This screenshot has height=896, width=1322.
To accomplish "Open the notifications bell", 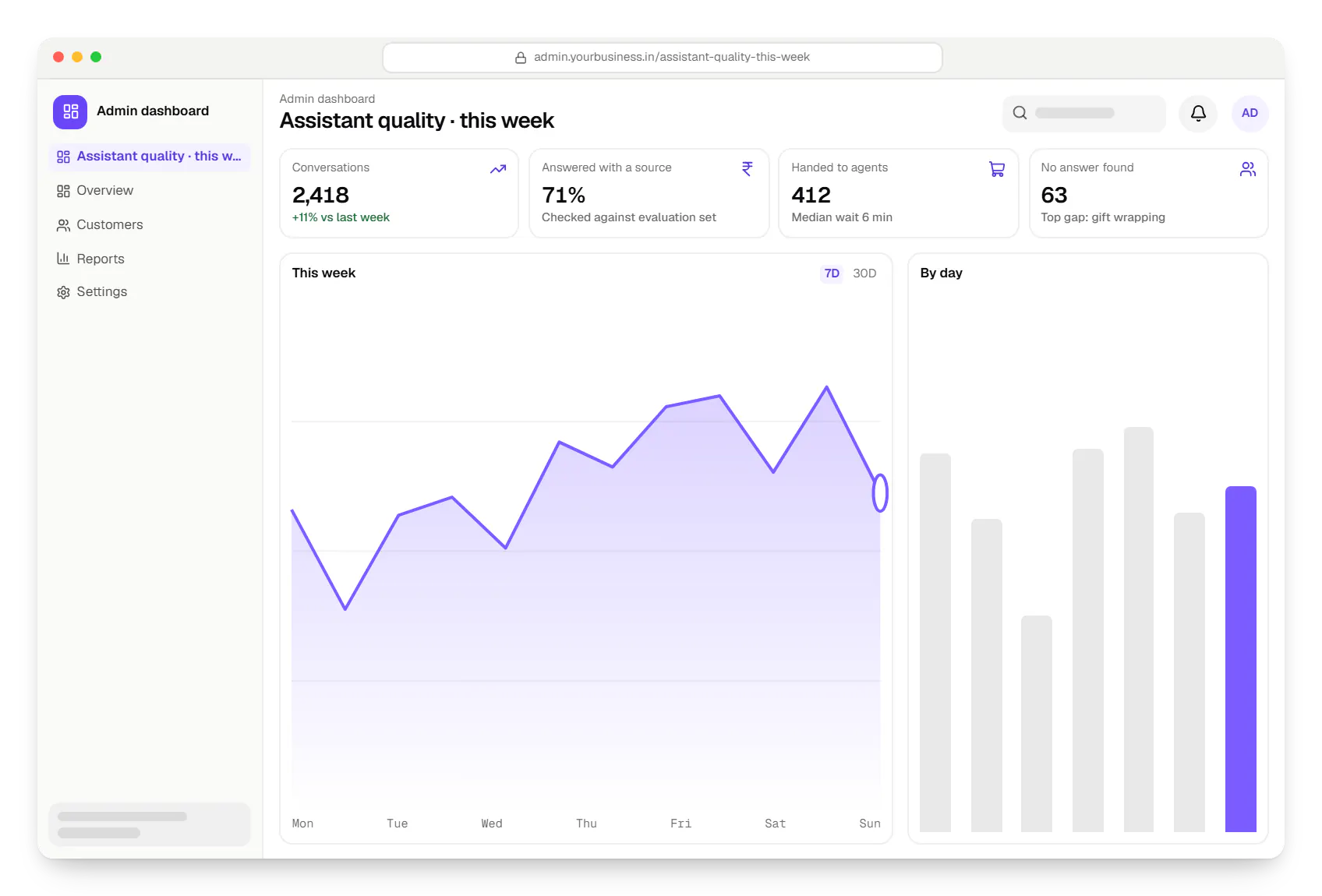I will 1198,113.
